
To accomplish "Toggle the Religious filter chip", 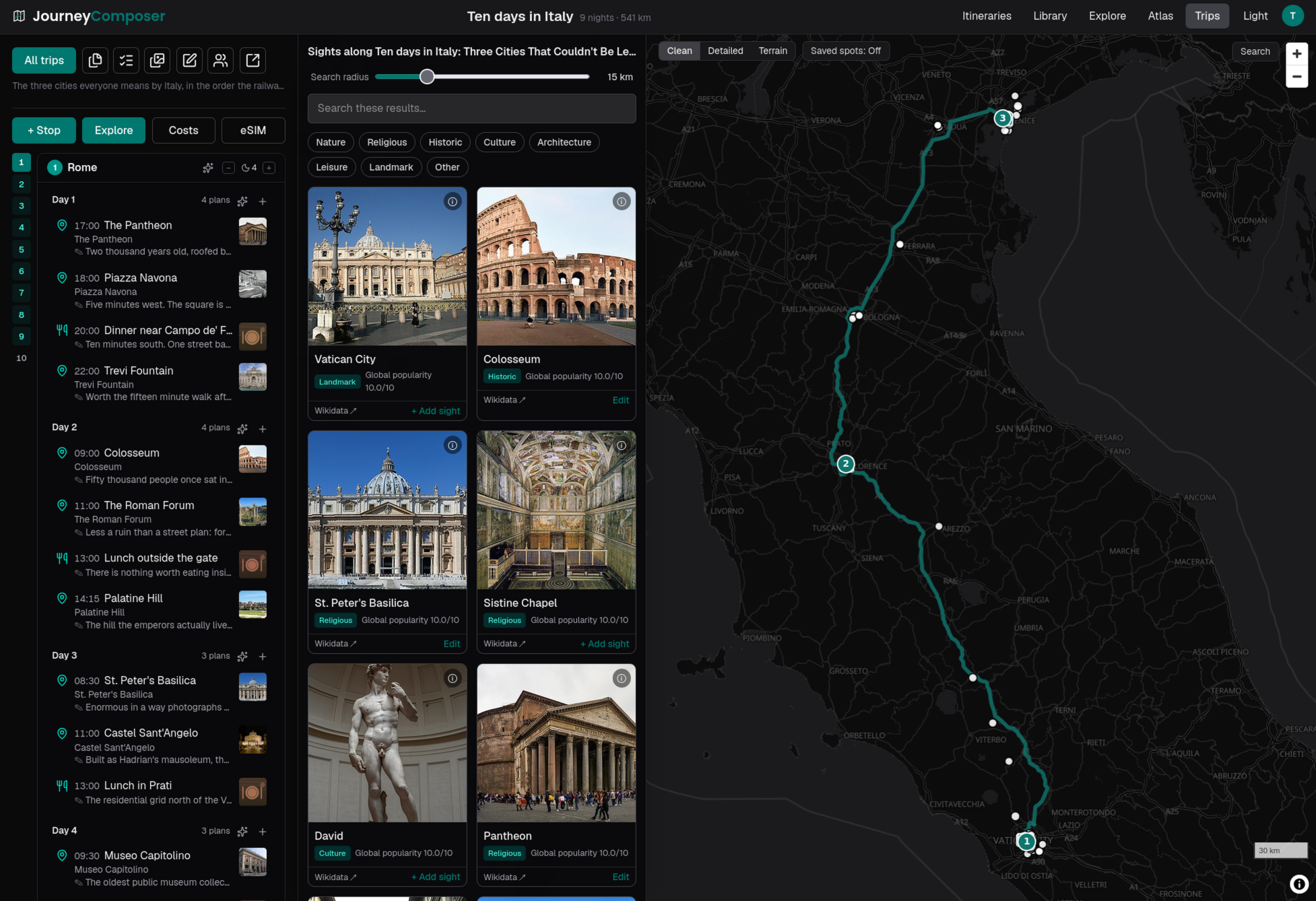I will coord(387,142).
